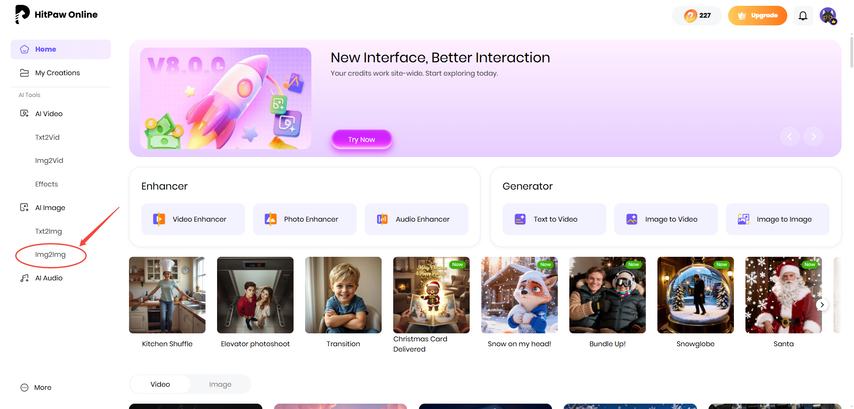Select the Snowglobe template thumbnail
The image size is (854, 409).
coord(695,295)
